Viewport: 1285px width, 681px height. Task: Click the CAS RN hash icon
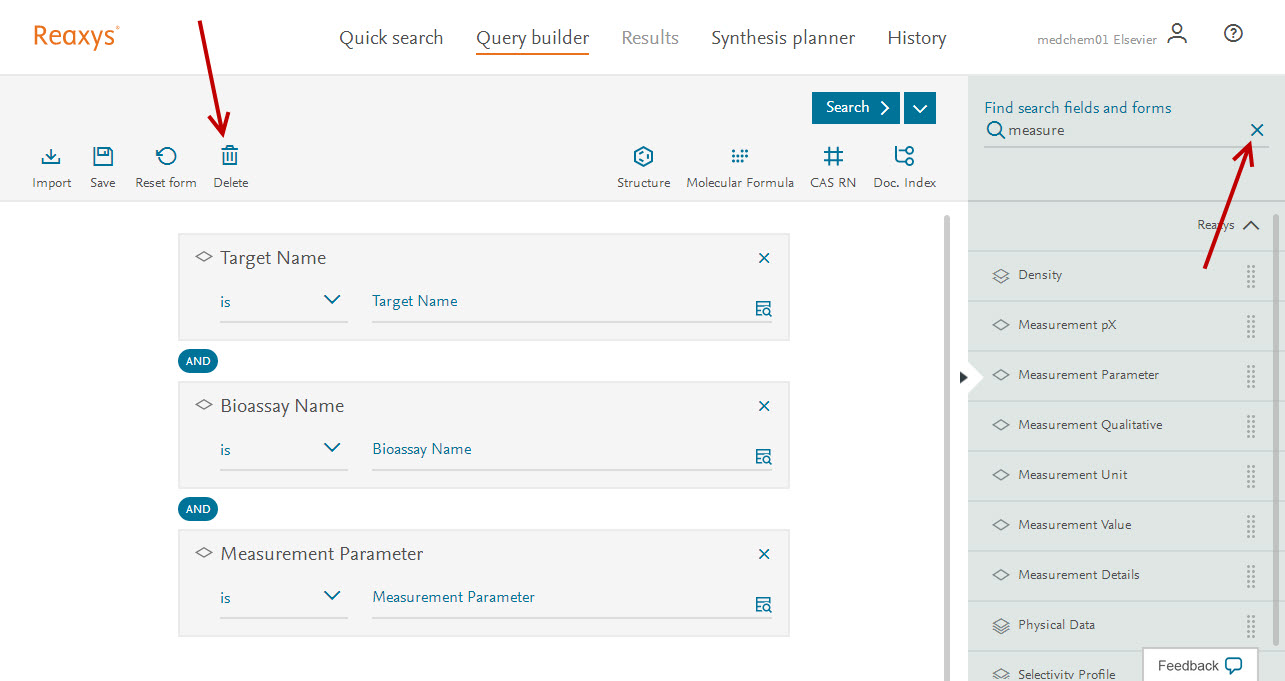833,157
